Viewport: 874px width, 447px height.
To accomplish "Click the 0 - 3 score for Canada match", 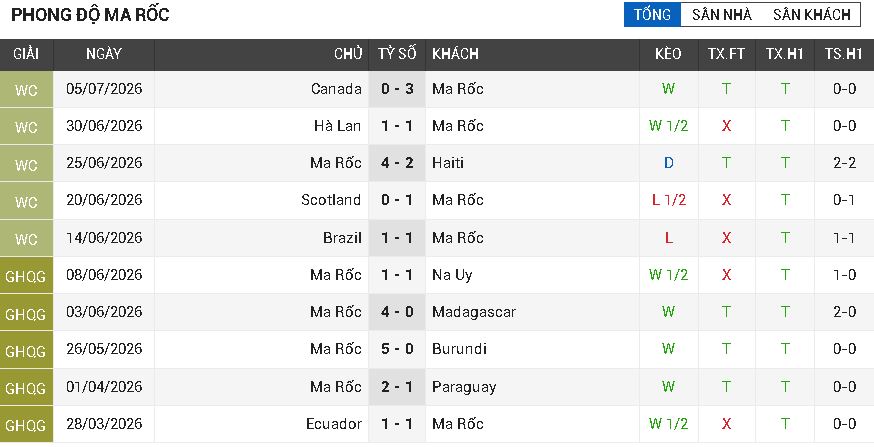I will tap(397, 89).
